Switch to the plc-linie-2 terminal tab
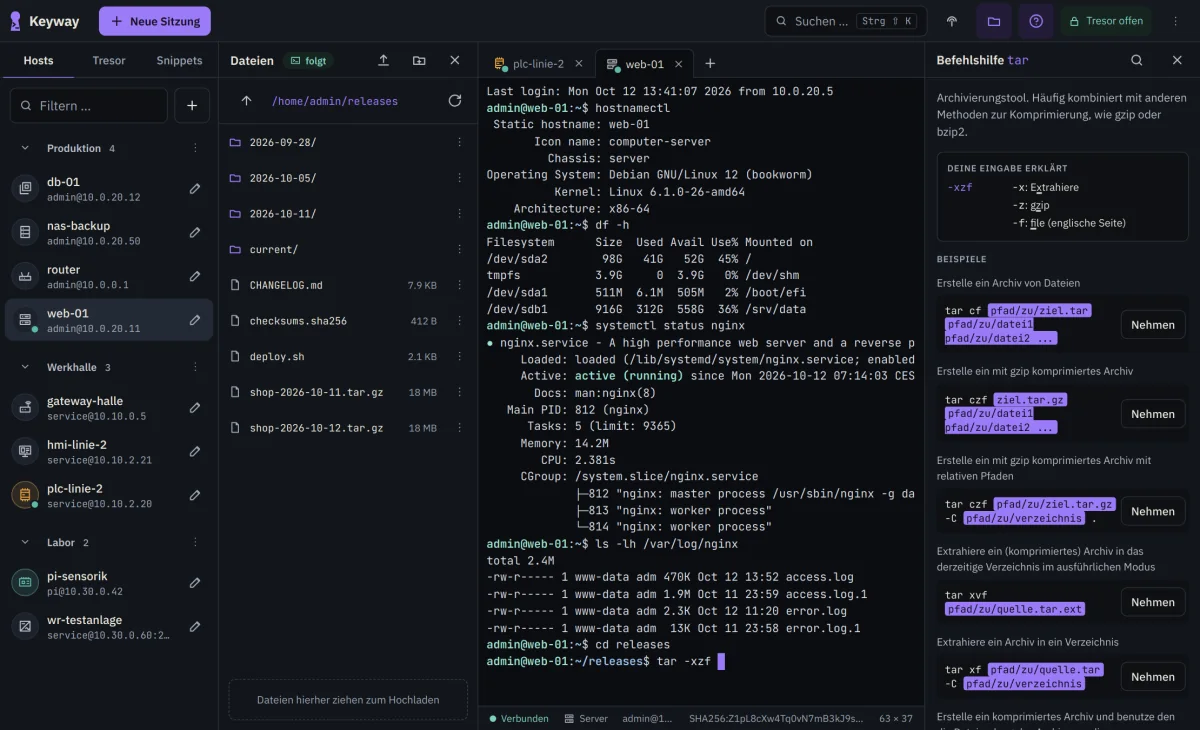 537,64
